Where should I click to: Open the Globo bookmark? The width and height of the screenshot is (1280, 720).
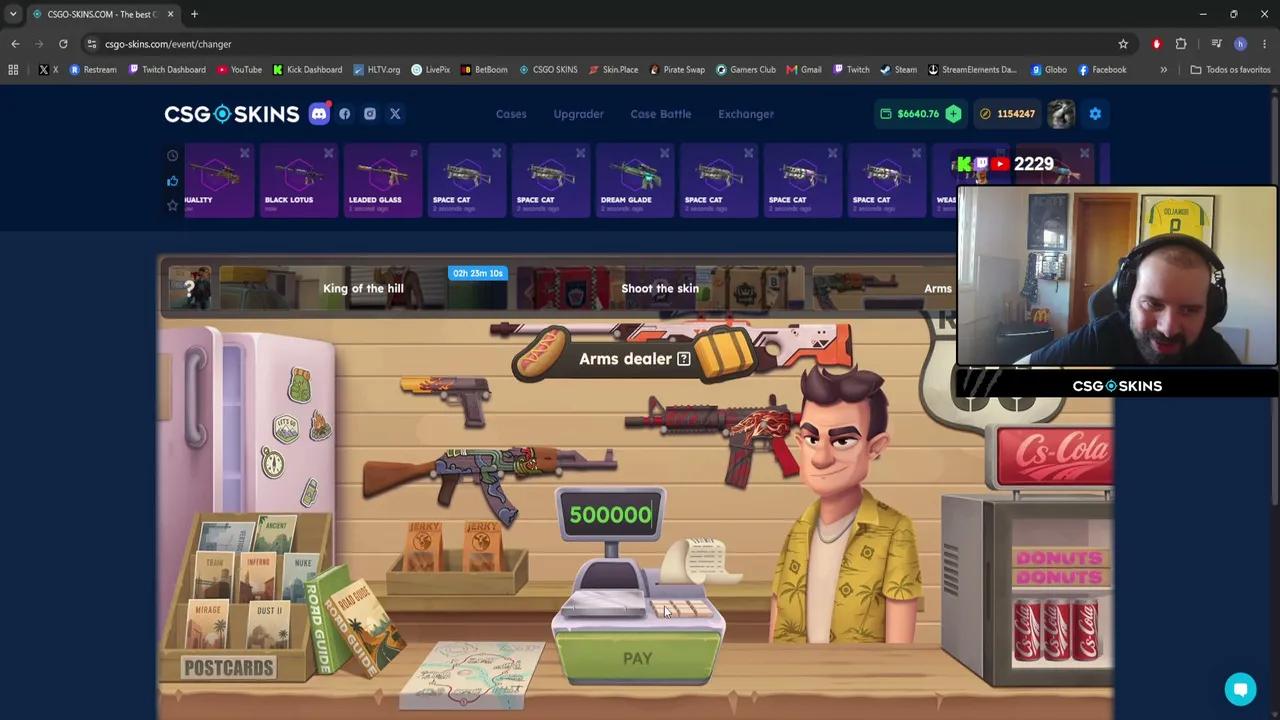pyautogui.click(x=1048, y=70)
